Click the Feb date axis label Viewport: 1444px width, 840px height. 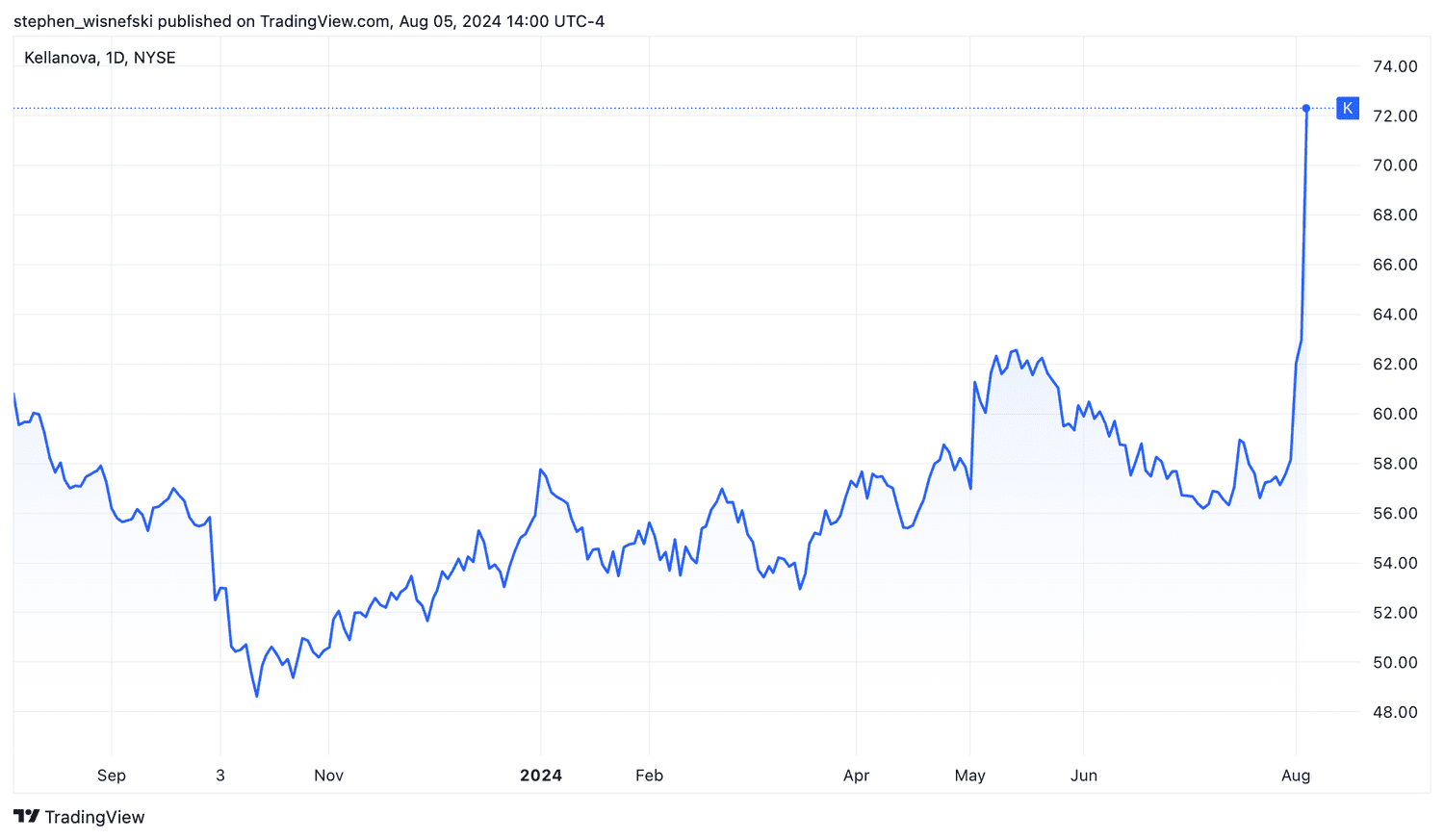[x=650, y=776]
